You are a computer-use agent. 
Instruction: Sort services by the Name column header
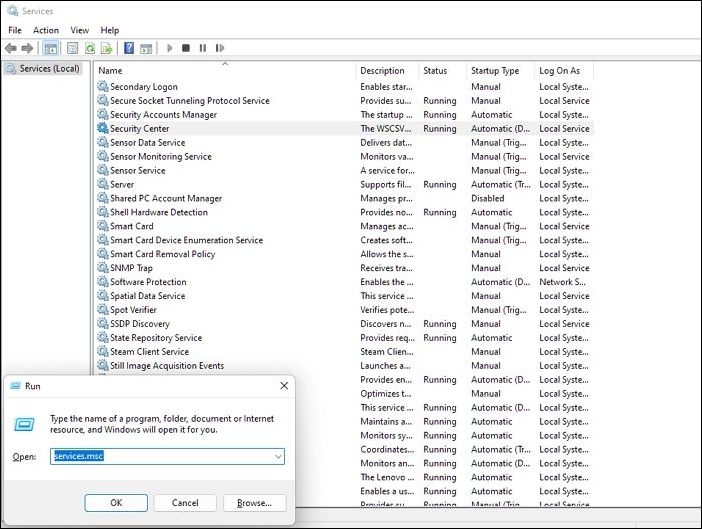pos(225,71)
